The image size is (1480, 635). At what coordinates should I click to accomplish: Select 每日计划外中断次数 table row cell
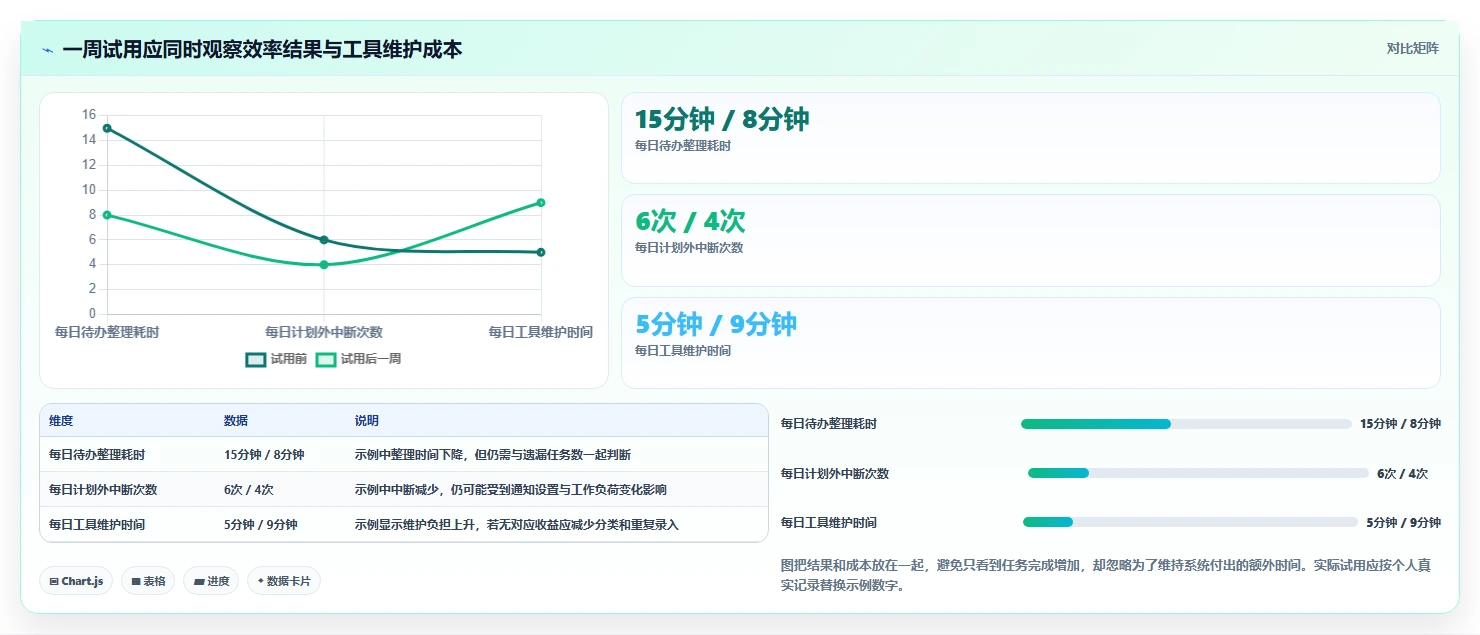click(103, 490)
